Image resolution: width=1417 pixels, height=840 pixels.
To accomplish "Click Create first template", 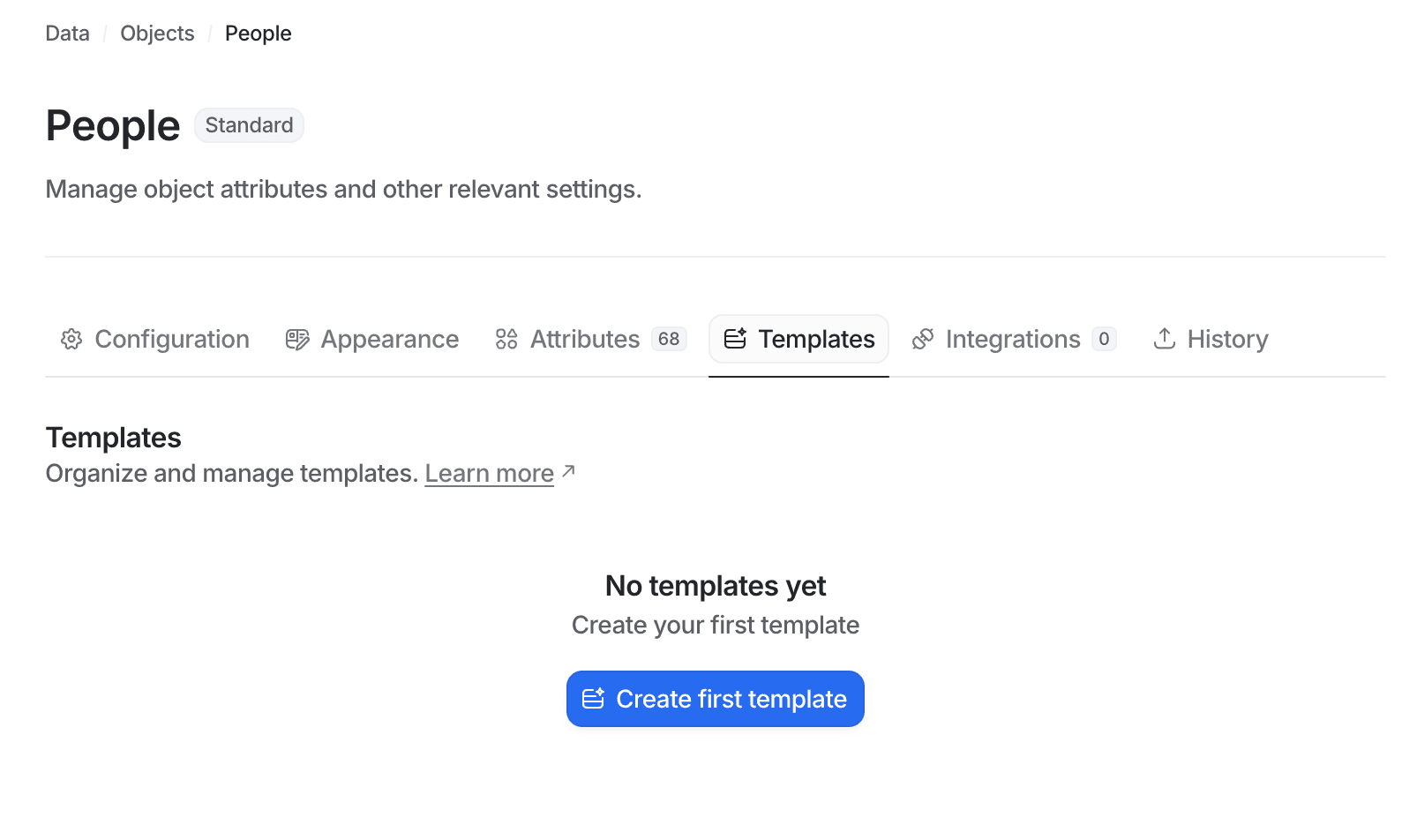I will tap(715, 698).
